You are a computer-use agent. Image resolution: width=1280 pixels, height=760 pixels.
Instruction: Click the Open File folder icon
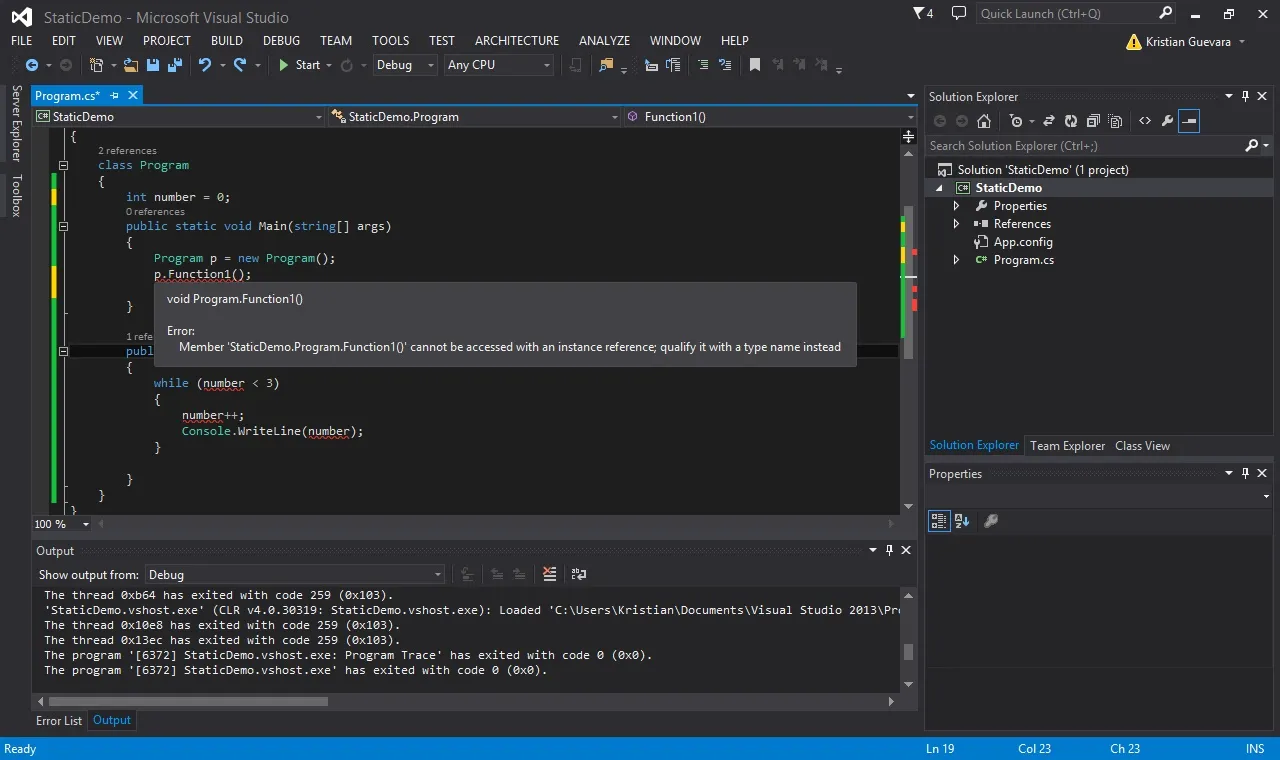(x=131, y=65)
